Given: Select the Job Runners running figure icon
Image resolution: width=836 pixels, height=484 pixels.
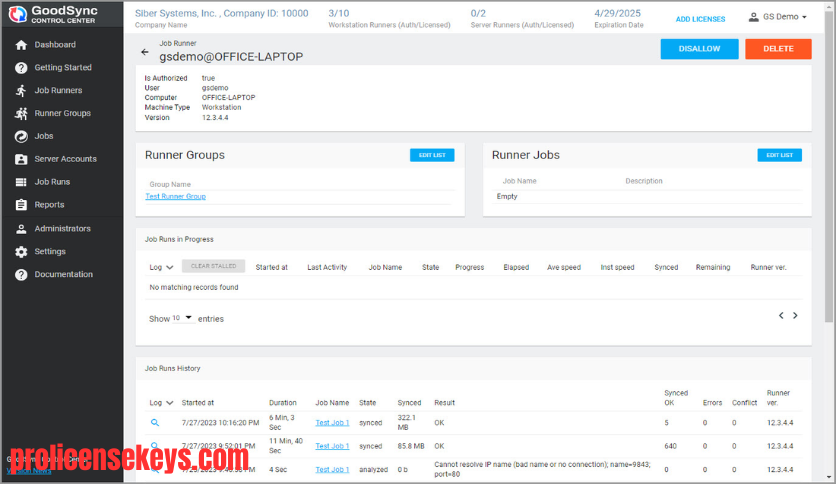Looking at the screenshot, I should [x=21, y=91].
